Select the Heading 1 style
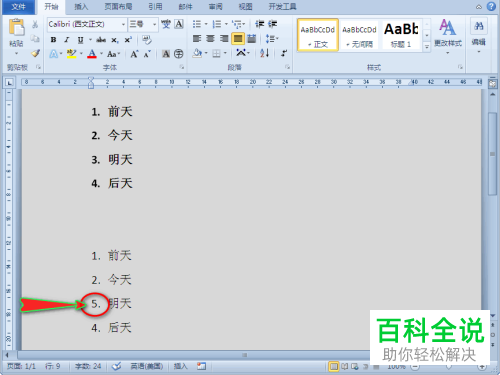 click(401, 35)
